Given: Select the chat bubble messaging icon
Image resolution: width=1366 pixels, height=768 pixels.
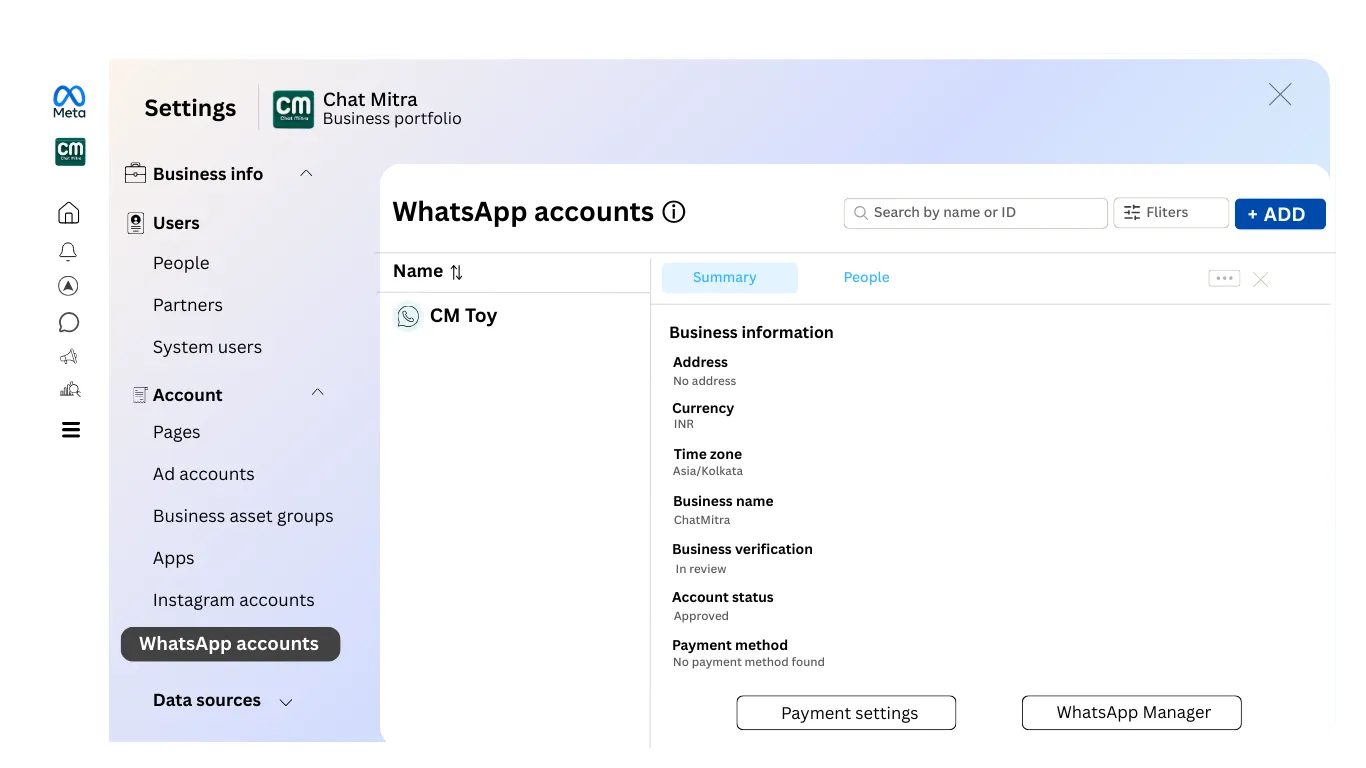Looking at the screenshot, I should point(69,322).
